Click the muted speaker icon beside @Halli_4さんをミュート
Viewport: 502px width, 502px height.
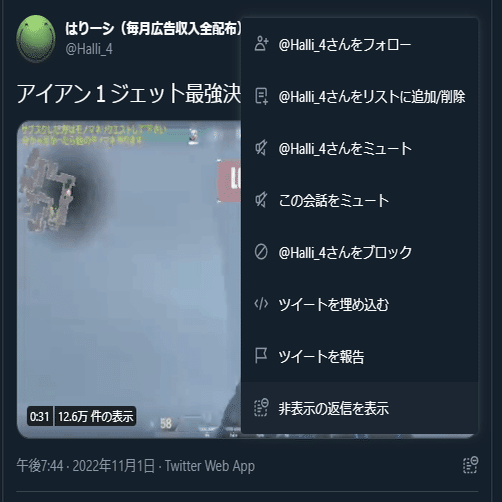click(x=261, y=148)
